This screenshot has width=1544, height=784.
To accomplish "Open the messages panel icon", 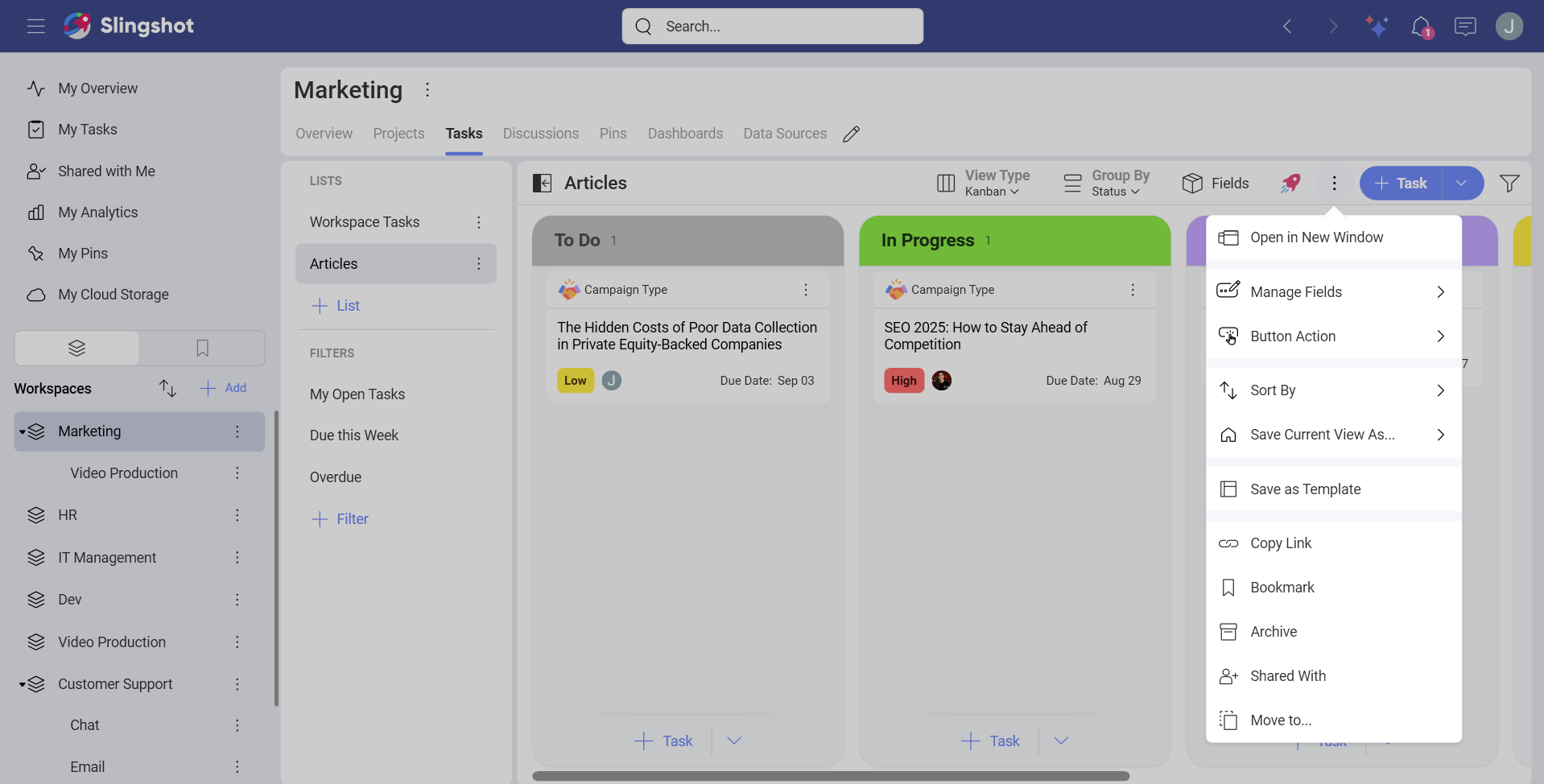I will 1465,26.
